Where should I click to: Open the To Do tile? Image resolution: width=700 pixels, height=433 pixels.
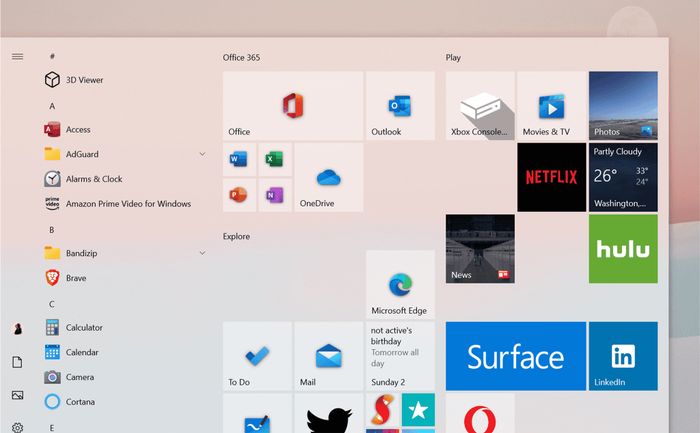(x=257, y=356)
